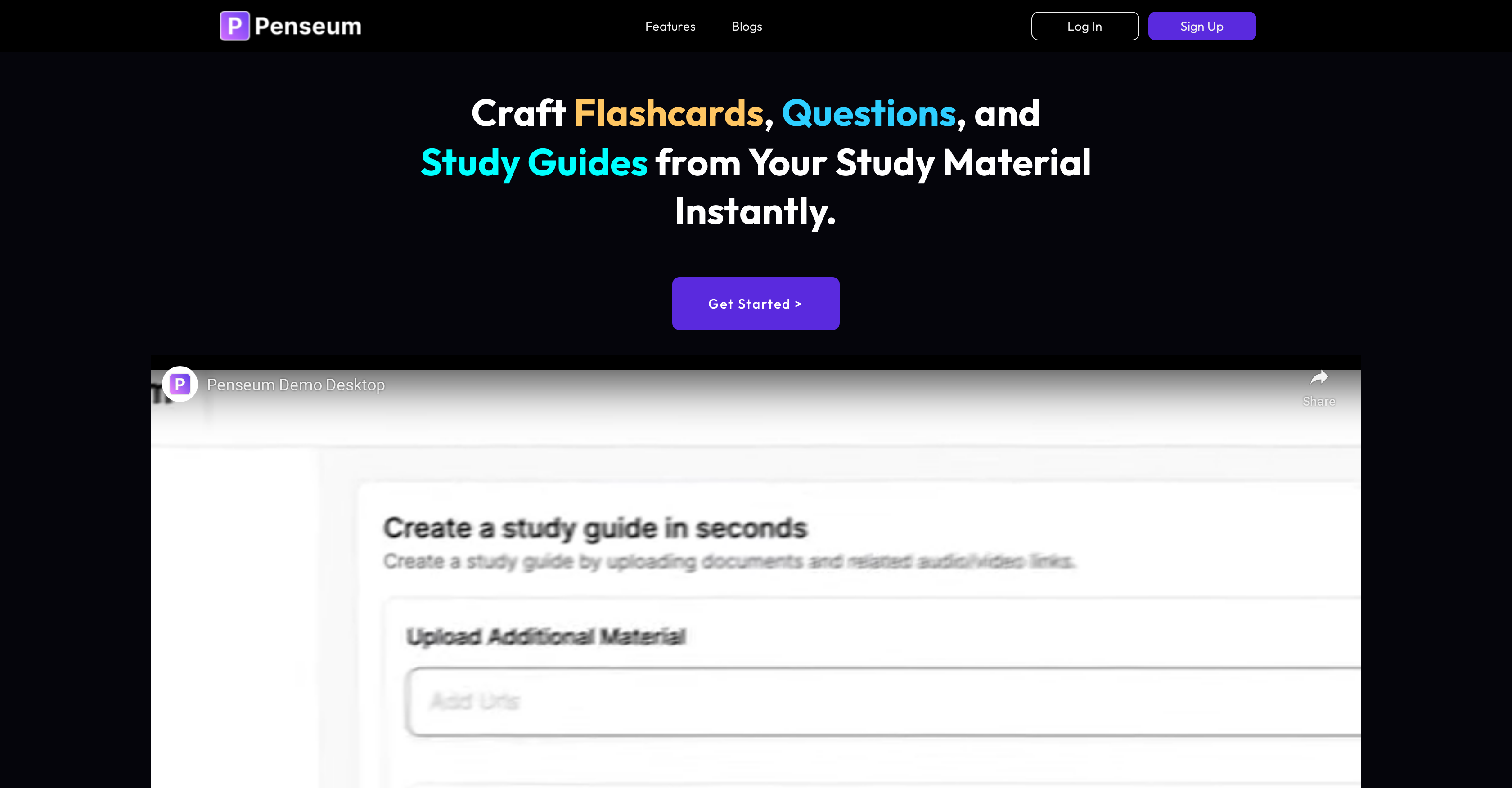The image size is (1512, 788).
Task: Click the 'Log In' link
Action: point(1085,26)
